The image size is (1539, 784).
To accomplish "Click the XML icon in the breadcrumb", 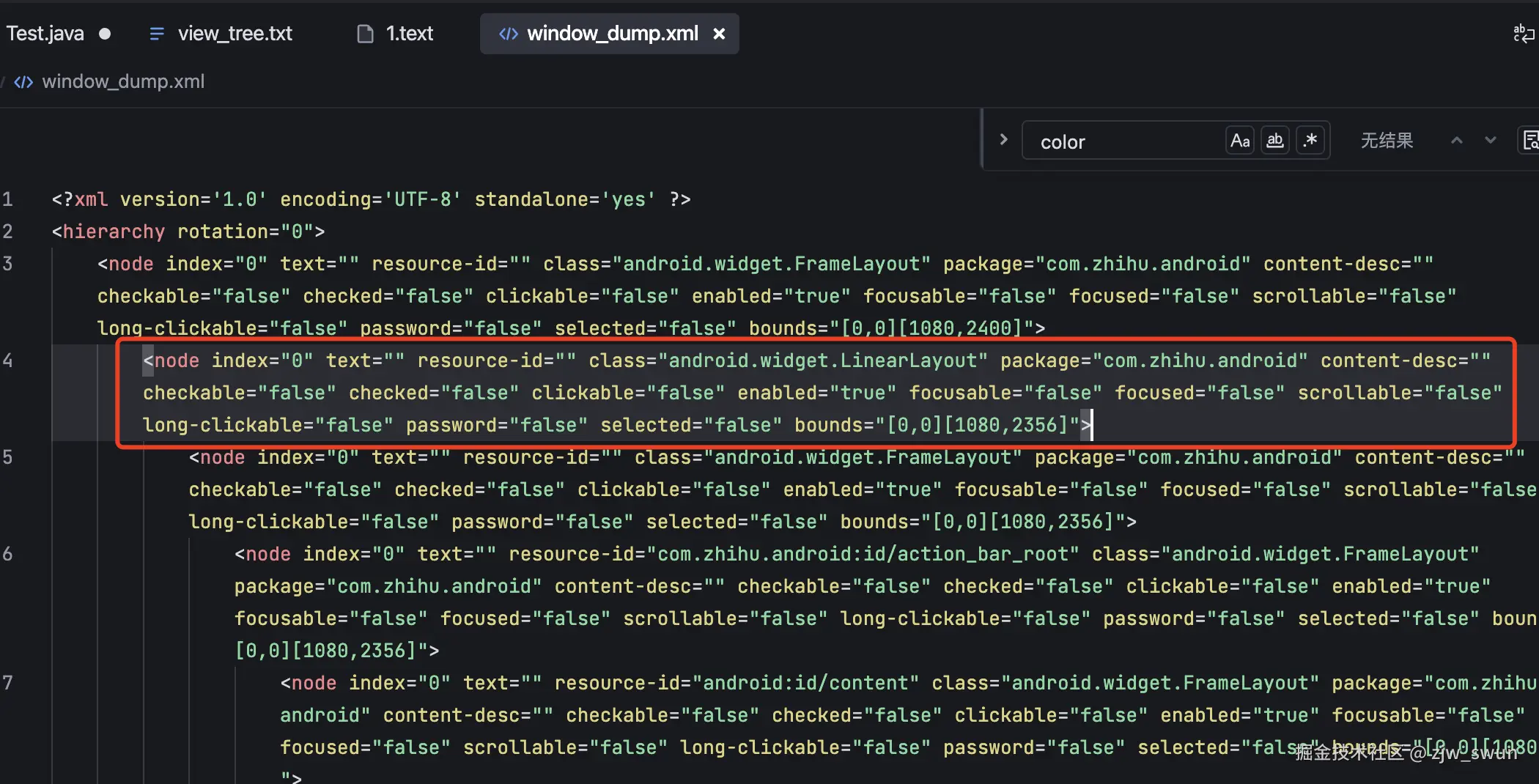I will (x=23, y=81).
